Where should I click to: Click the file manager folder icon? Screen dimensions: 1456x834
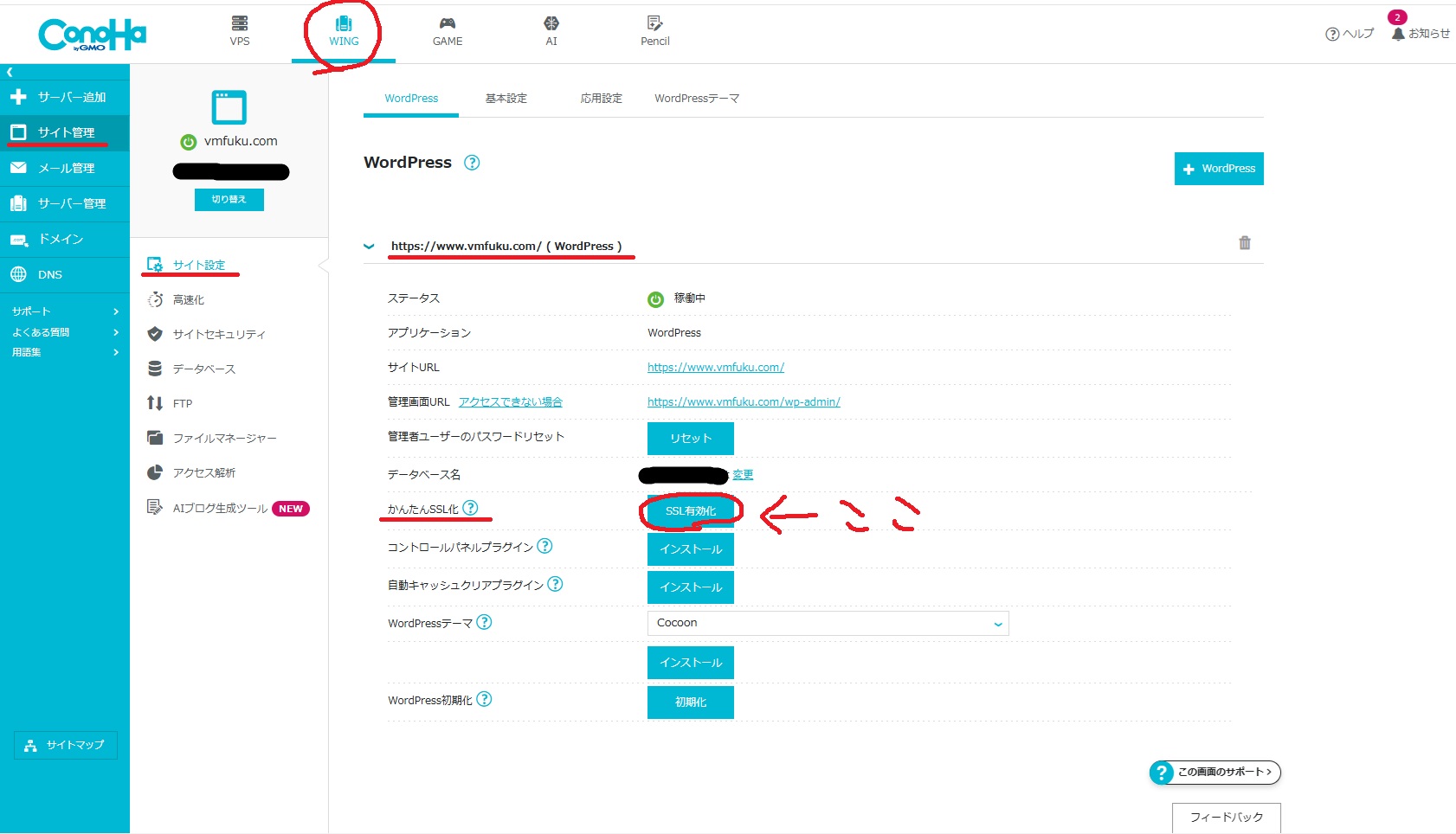(x=155, y=438)
